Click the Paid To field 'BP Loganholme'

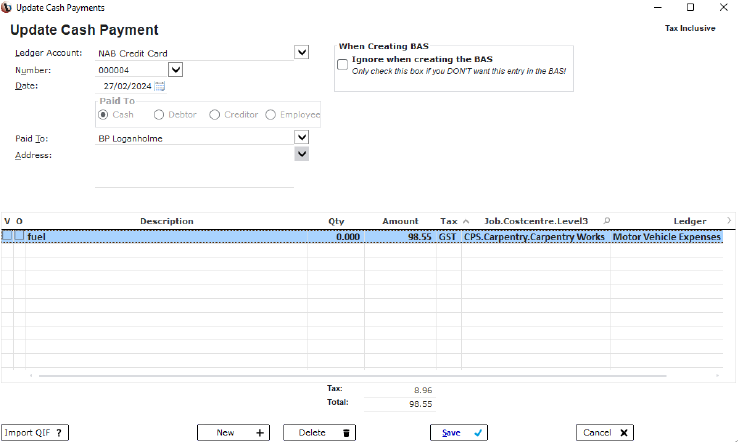pos(194,138)
